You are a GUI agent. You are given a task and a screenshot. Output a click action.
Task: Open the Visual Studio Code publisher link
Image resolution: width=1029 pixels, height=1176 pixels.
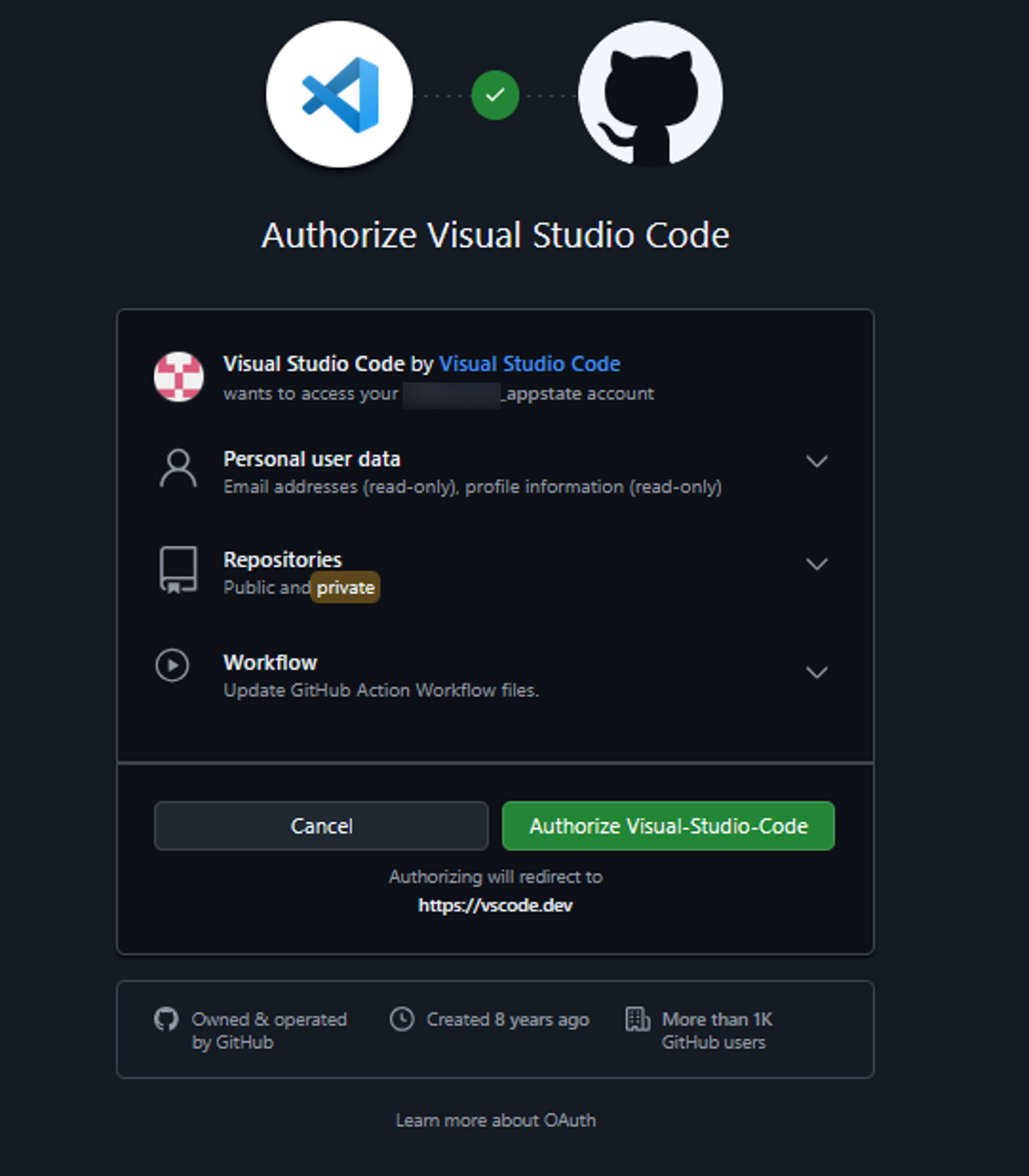pyautogui.click(x=529, y=364)
